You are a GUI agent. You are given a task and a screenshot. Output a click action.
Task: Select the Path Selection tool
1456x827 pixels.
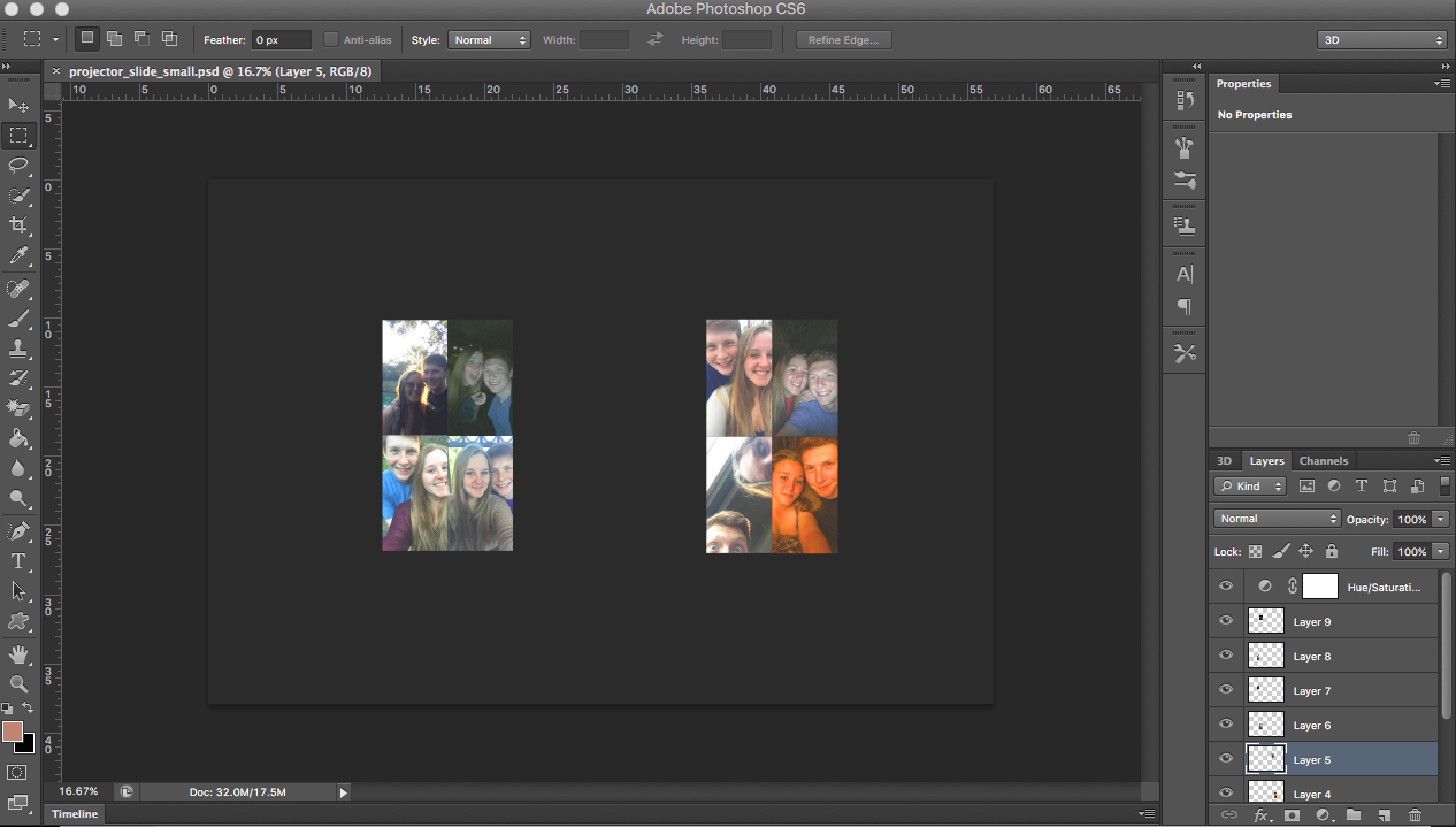point(18,591)
